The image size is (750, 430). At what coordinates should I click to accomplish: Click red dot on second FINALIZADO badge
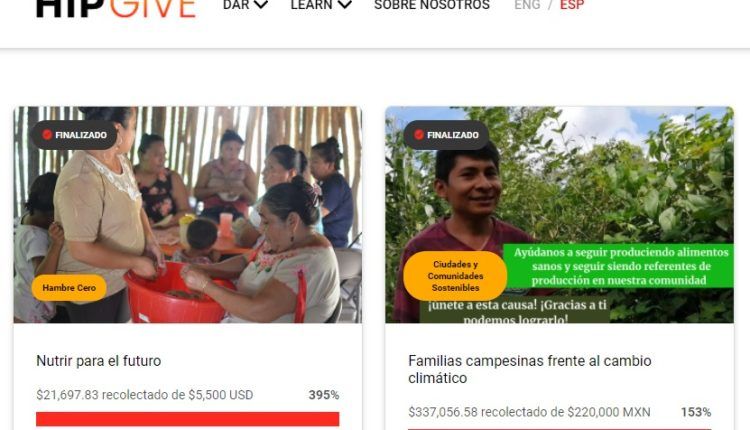pos(419,135)
